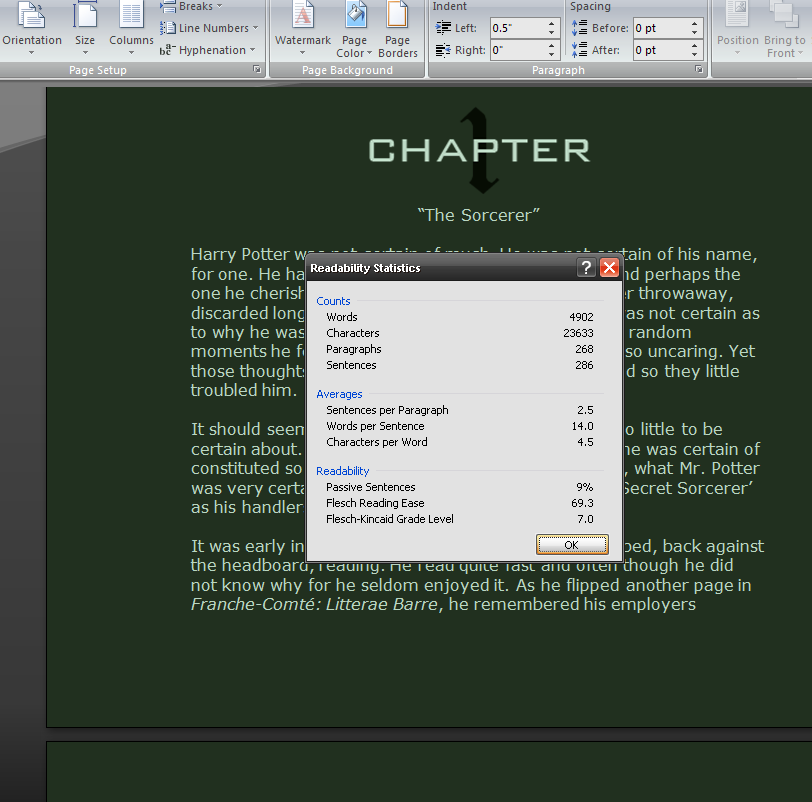Screen dimensions: 812x802
Task: Click Flesch-Kincaid Grade Level row
Action: 459,519
